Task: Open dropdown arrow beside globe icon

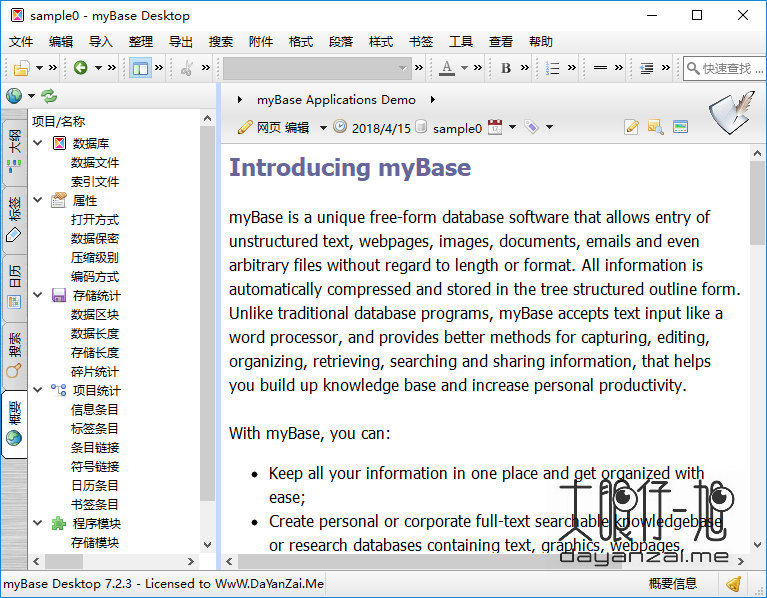Action: coord(31,96)
